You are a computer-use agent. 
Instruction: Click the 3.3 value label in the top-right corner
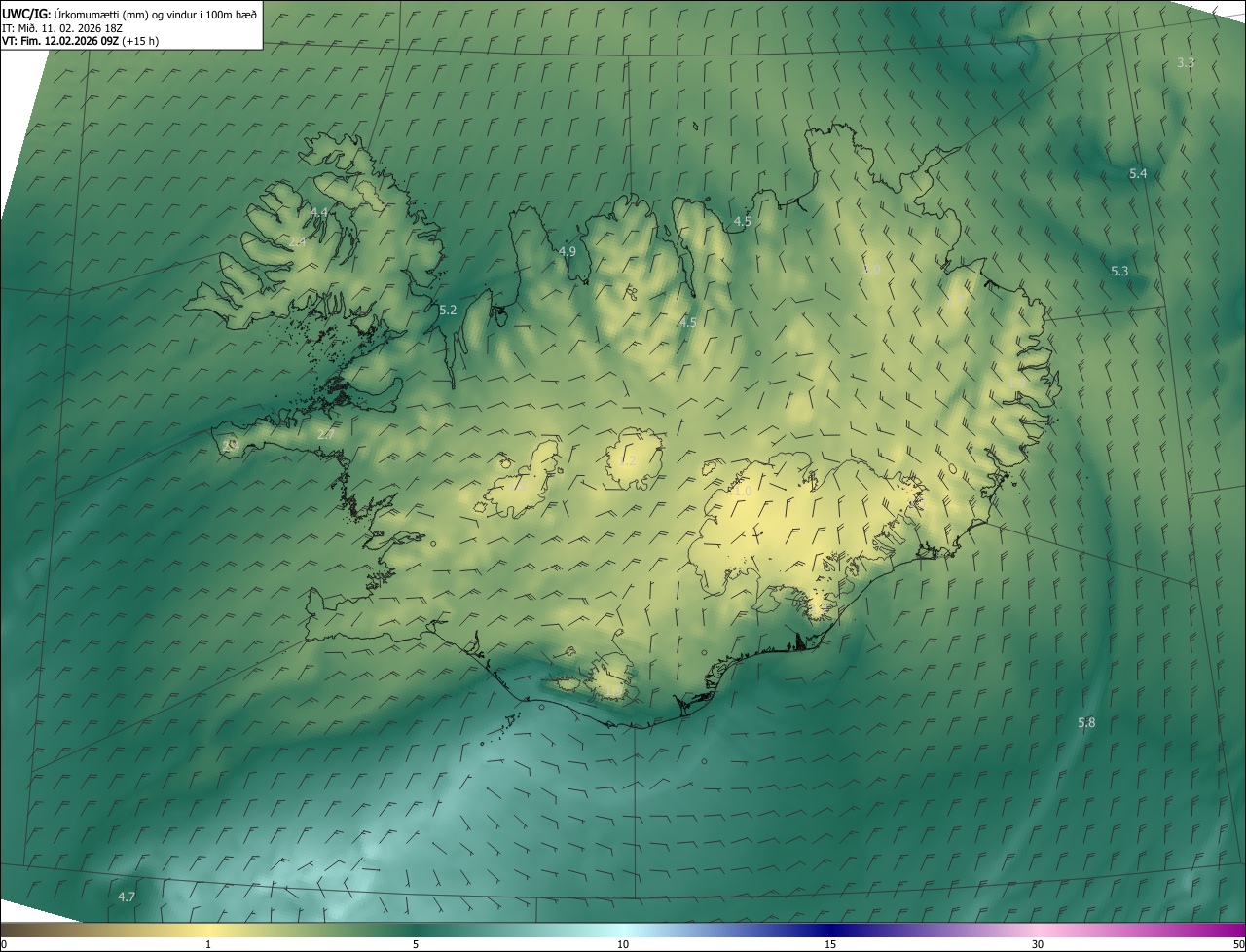1185,62
